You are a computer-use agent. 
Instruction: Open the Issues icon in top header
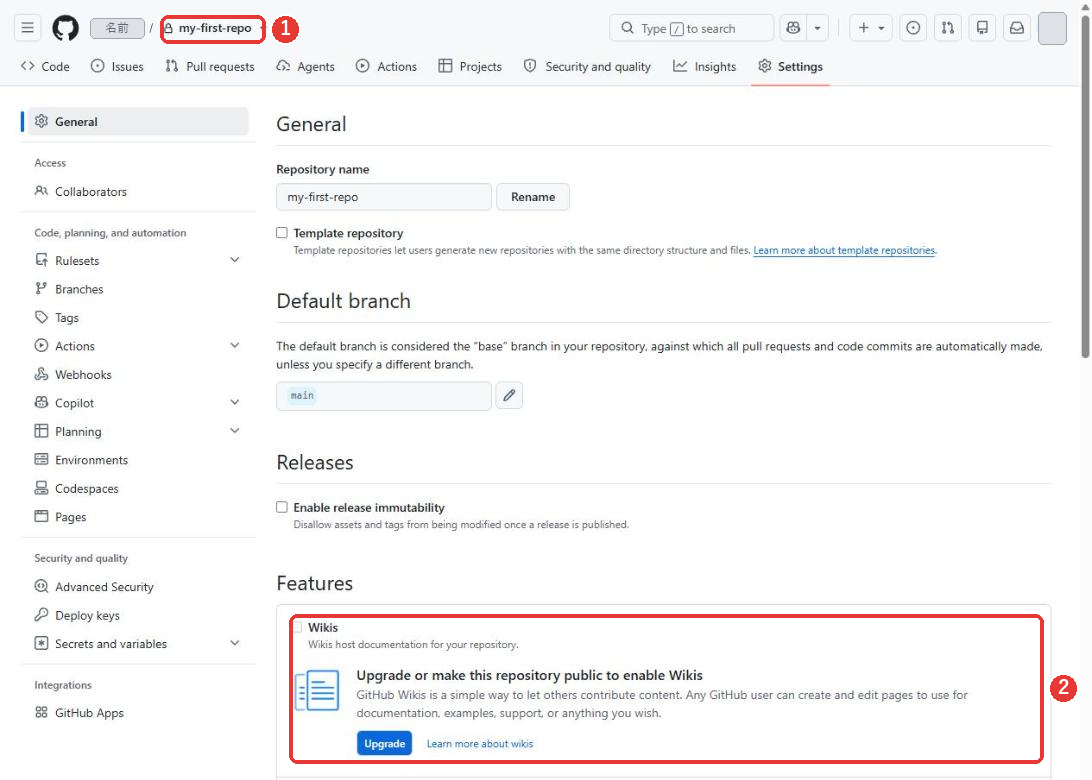point(912,28)
